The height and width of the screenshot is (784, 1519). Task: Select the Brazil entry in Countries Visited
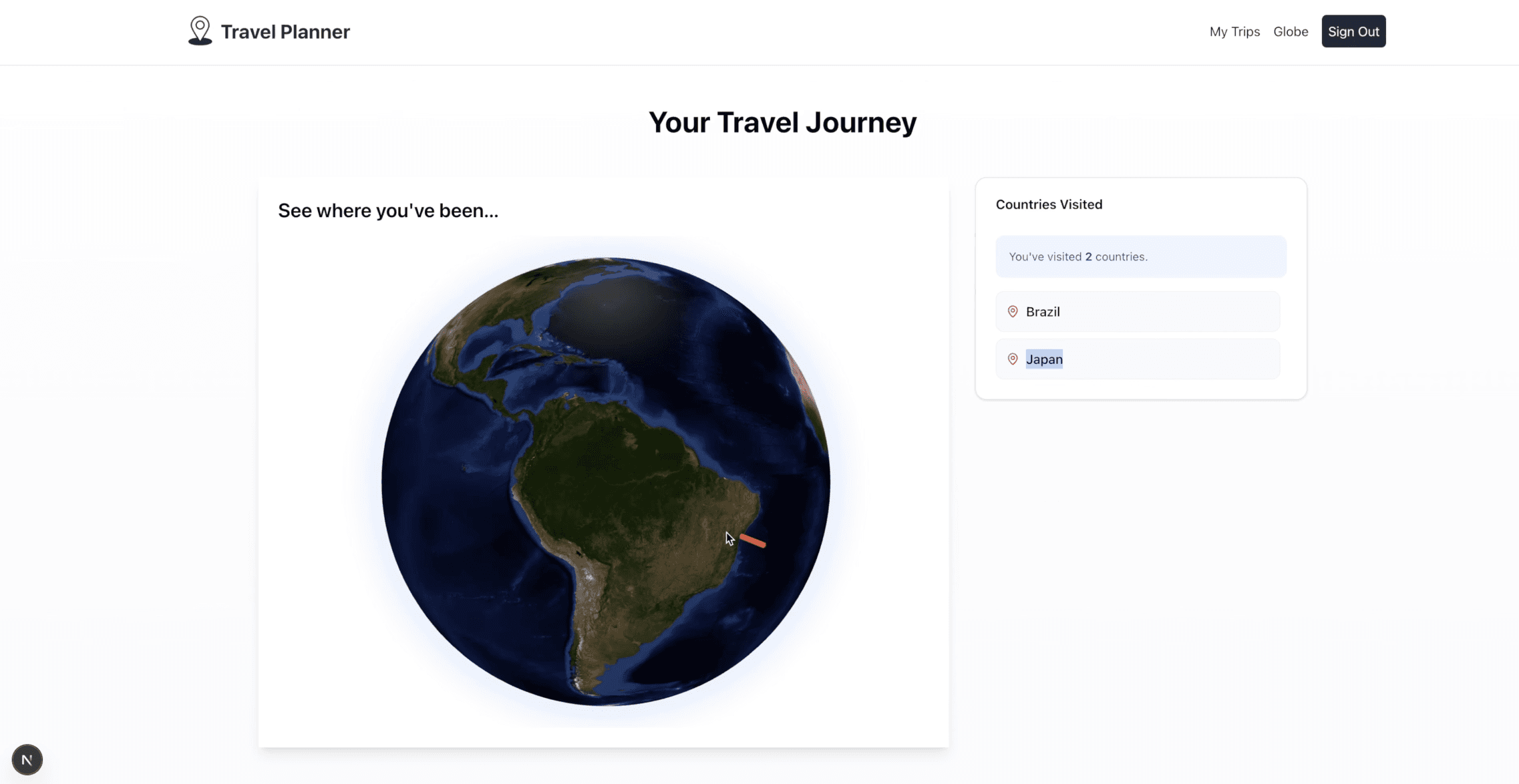1138,311
